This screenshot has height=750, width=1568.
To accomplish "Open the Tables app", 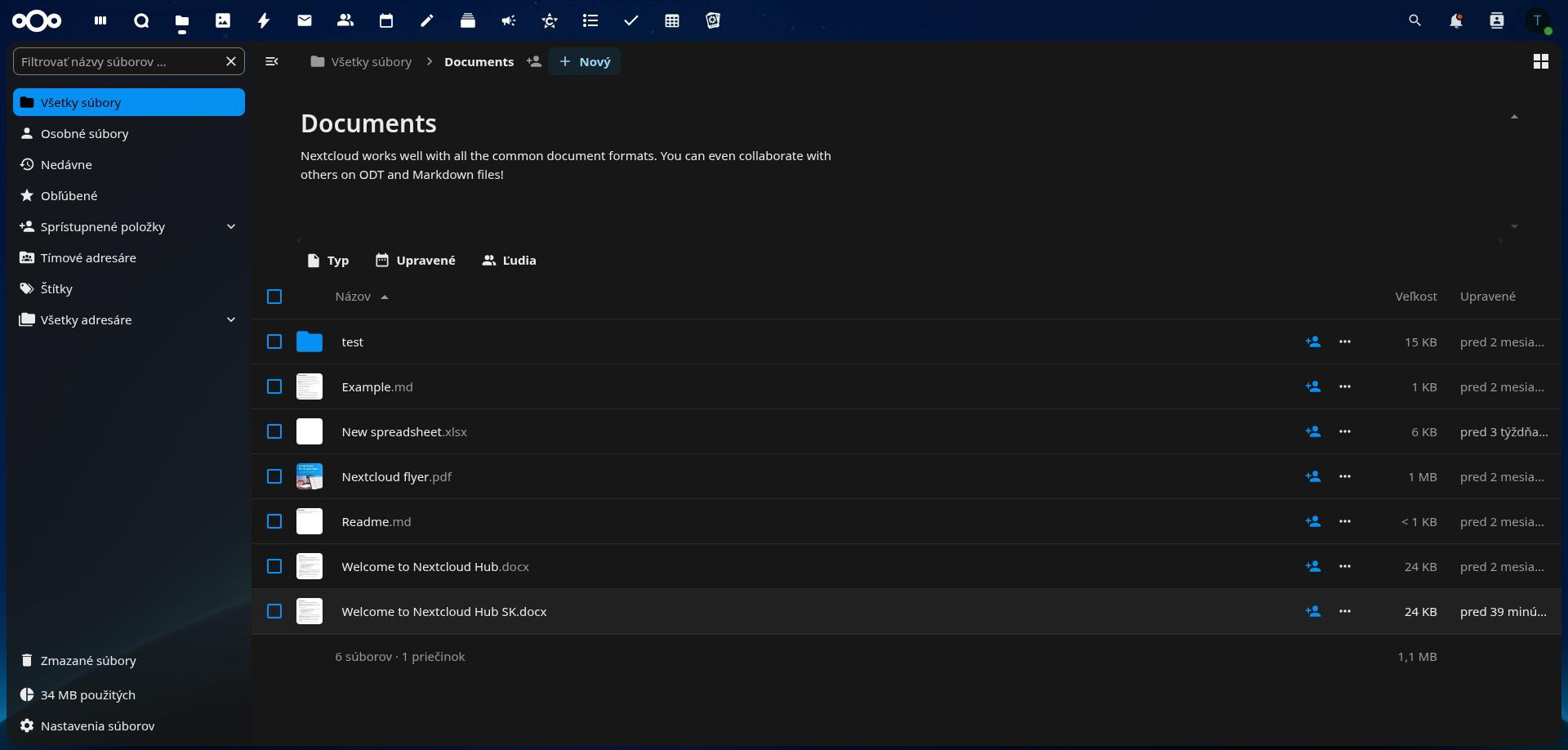I will [672, 20].
